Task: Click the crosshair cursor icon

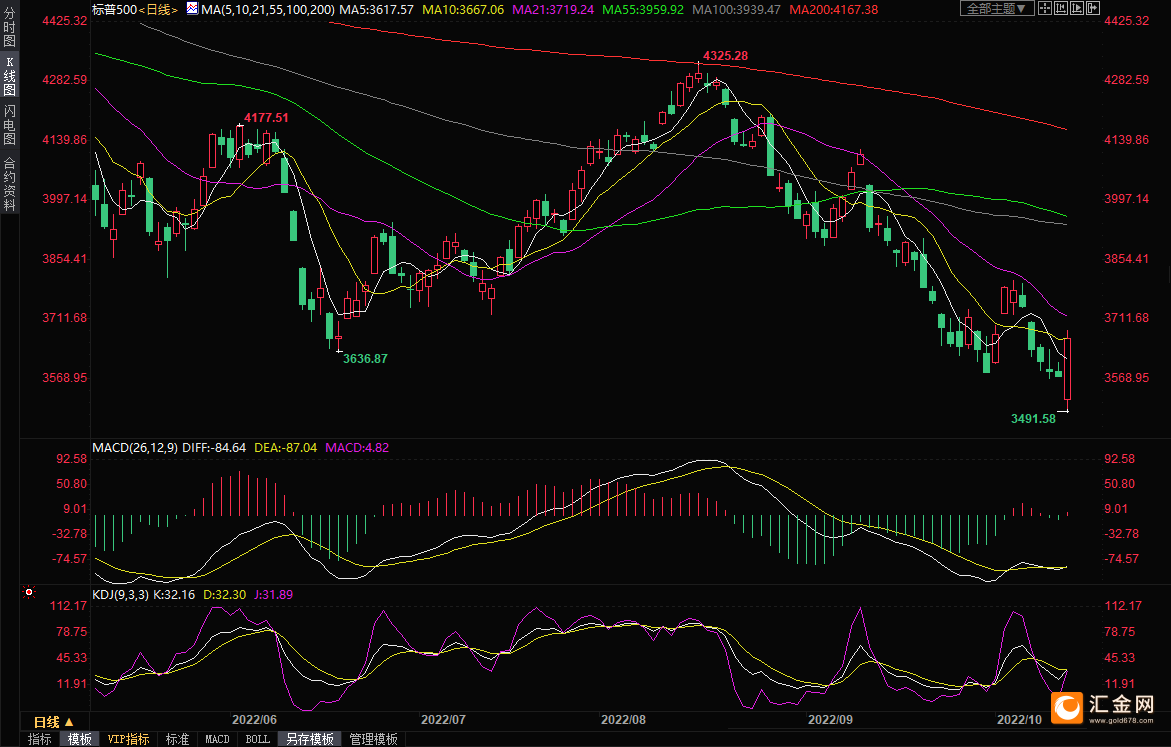Action: click(1044, 8)
